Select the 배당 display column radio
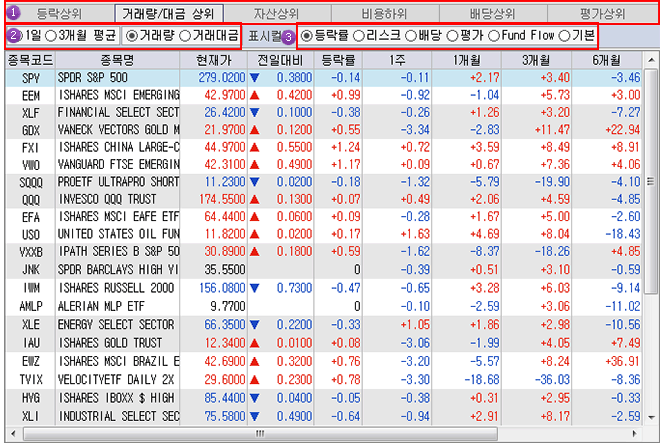This screenshot has height=443, width=660. (x=423, y=36)
